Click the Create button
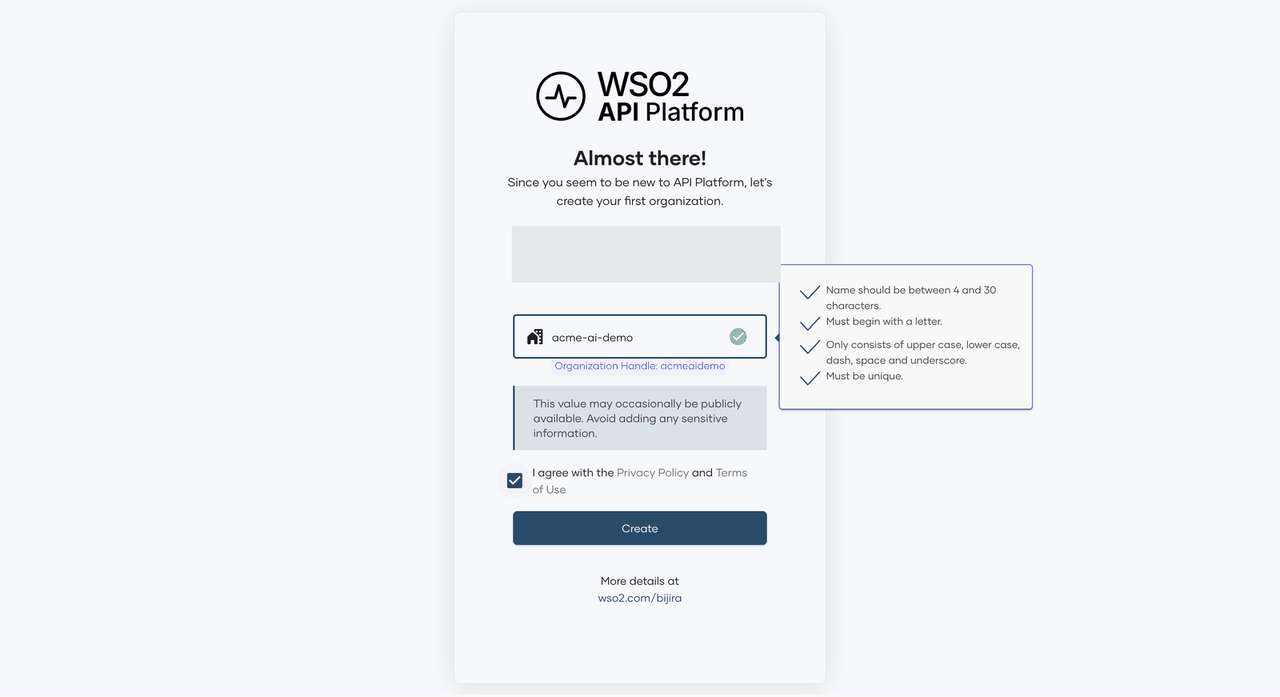Image resolution: width=1280 pixels, height=697 pixels. pyautogui.click(x=640, y=528)
